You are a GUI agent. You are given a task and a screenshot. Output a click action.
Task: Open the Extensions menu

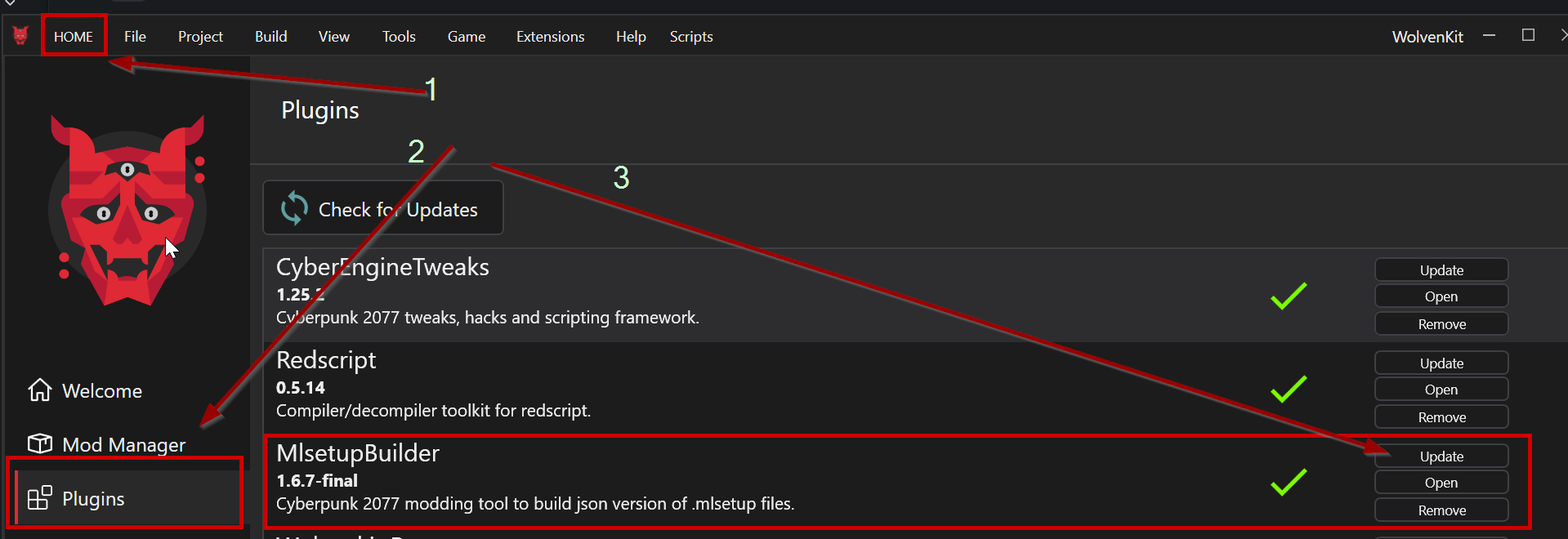(x=550, y=37)
